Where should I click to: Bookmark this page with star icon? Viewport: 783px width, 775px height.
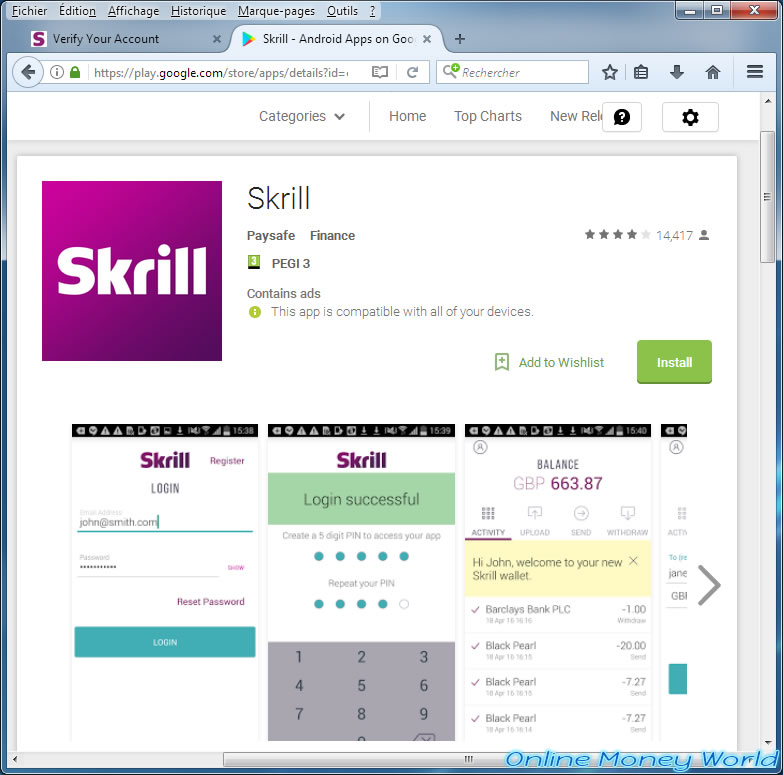pyautogui.click(x=609, y=72)
